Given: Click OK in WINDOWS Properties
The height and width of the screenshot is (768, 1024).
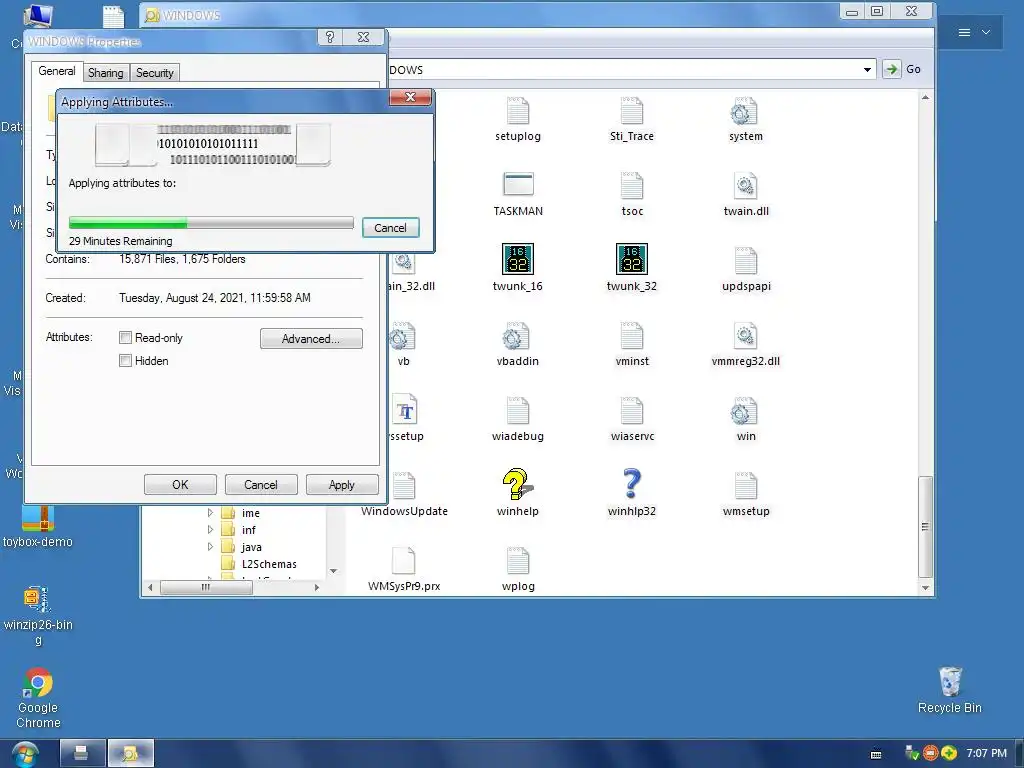Looking at the screenshot, I should (x=180, y=485).
